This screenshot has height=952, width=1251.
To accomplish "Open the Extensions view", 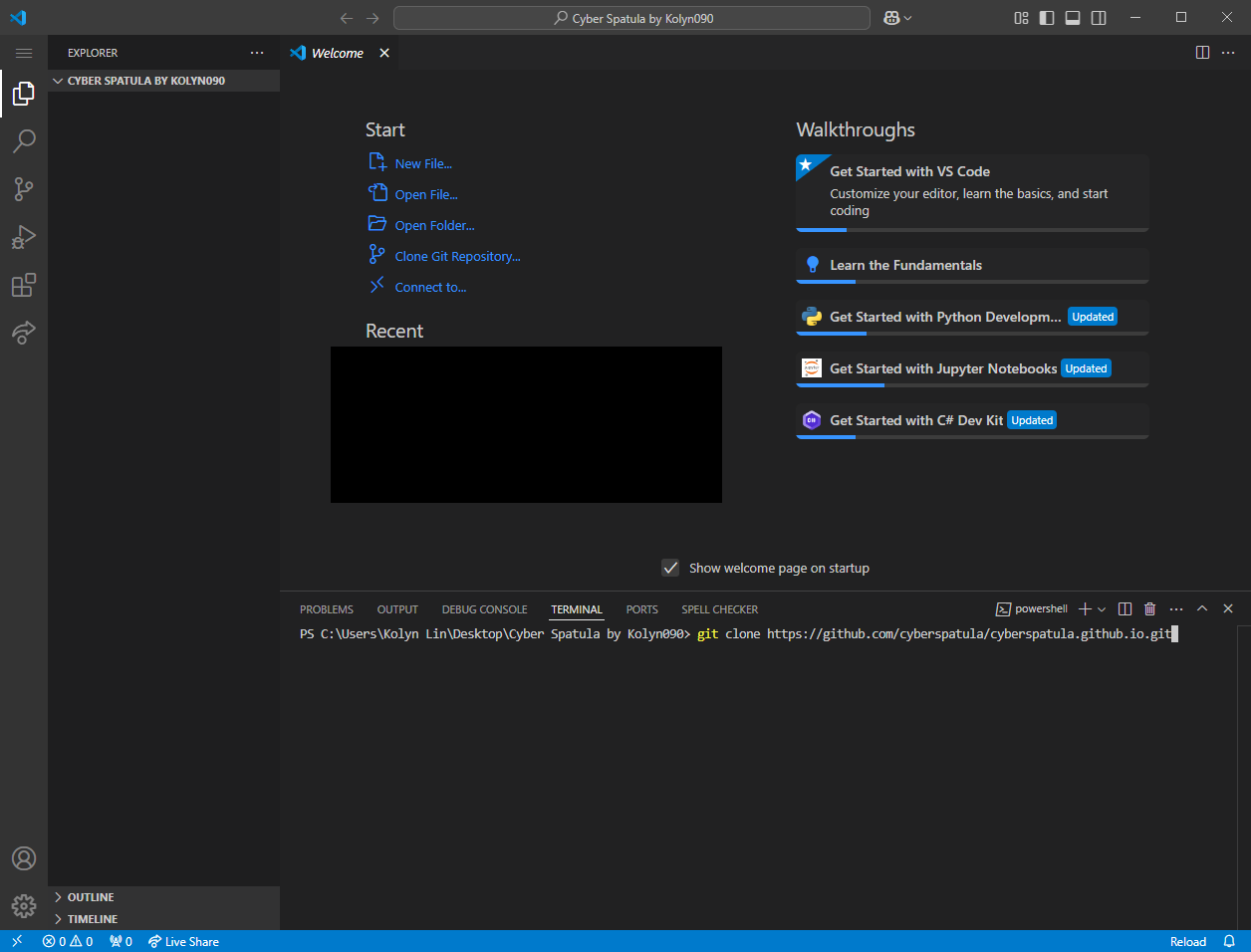I will coord(24,286).
